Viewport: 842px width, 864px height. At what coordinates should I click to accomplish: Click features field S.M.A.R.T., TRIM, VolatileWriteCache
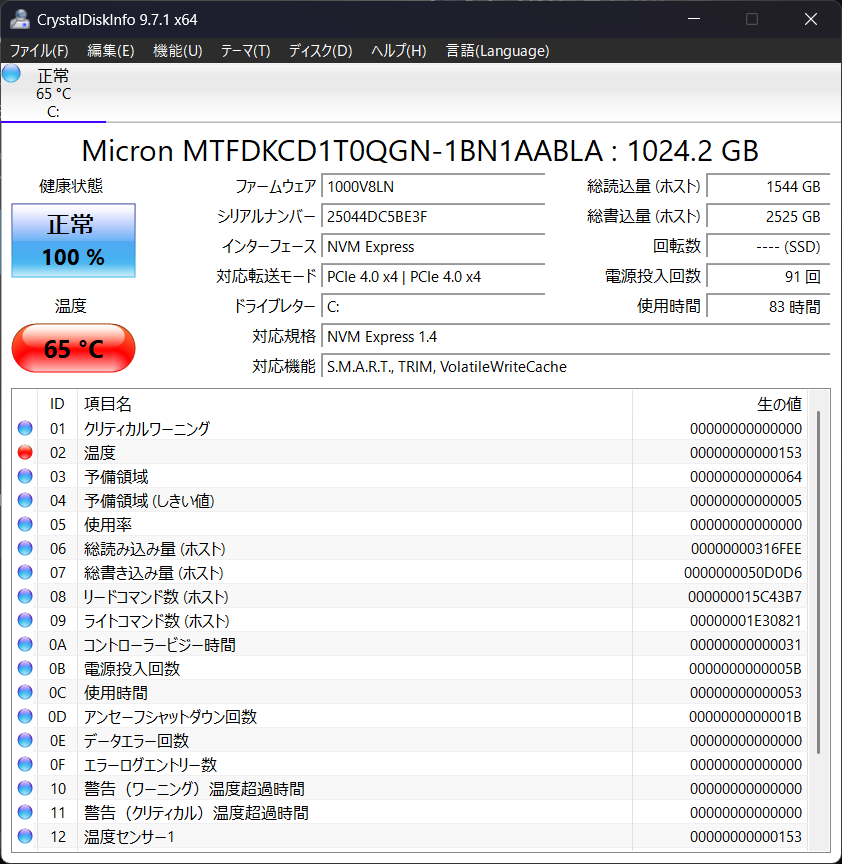point(576,366)
